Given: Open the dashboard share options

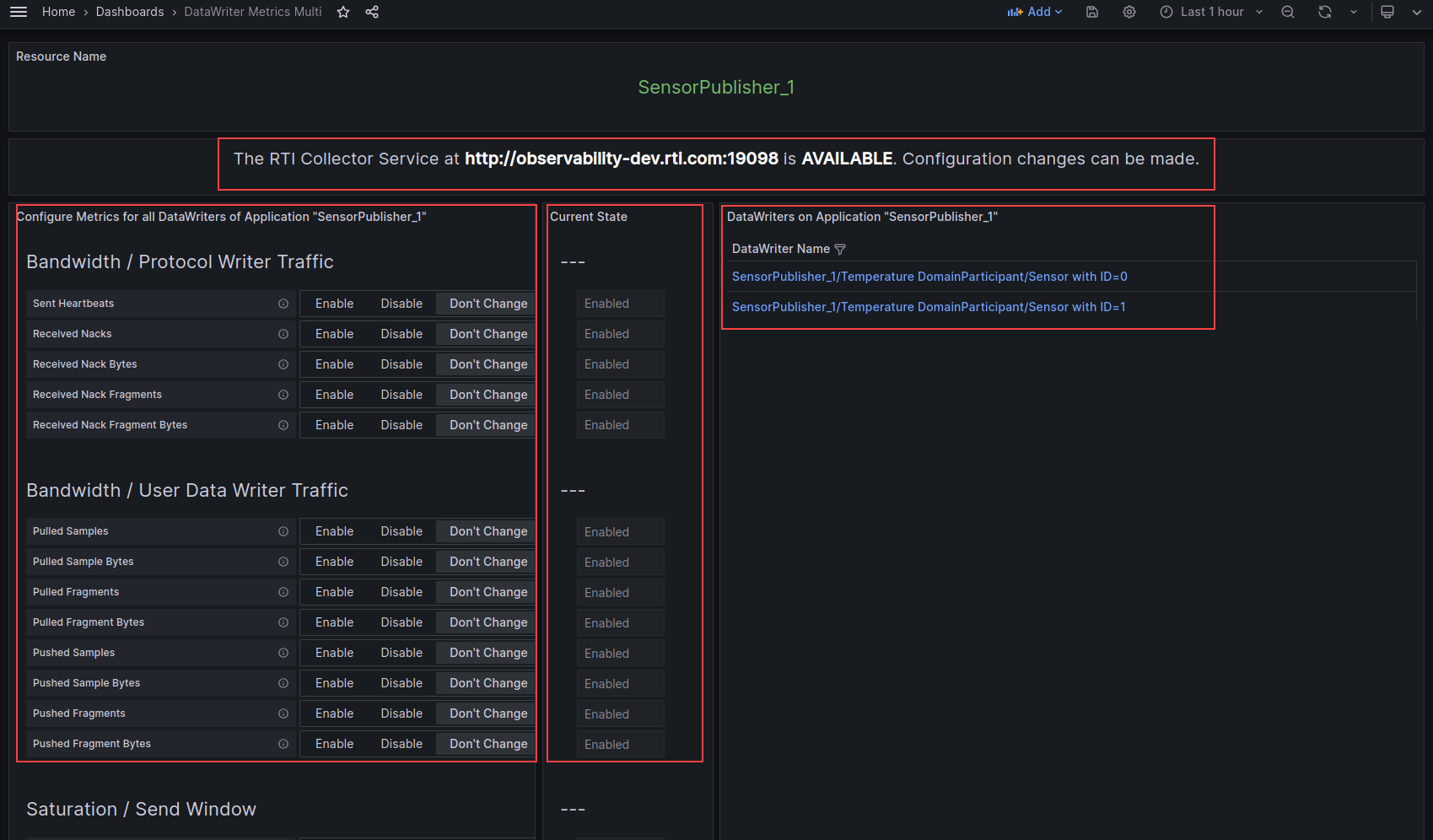Looking at the screenshot, I should 371,12.
